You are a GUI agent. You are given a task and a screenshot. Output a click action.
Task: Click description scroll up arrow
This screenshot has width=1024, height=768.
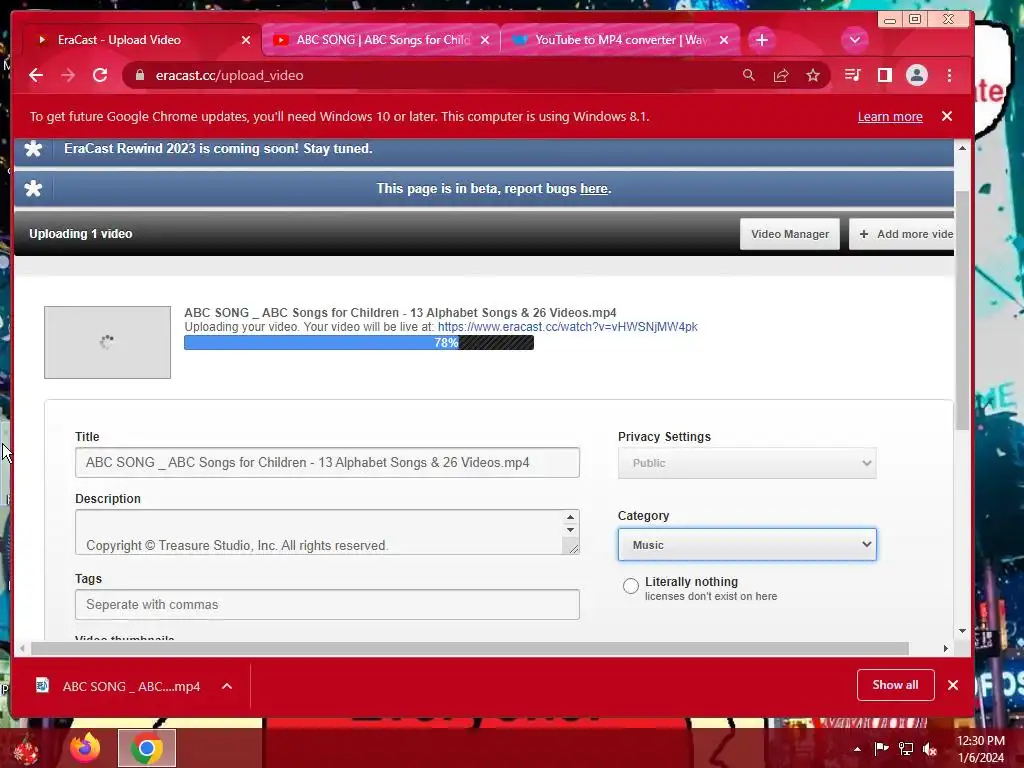point(570,517)
